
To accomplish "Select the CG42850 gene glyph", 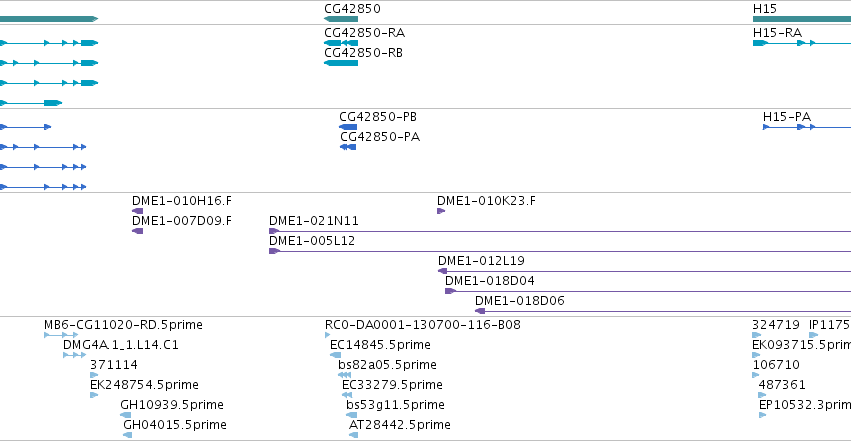I will [x=341, y=19].
